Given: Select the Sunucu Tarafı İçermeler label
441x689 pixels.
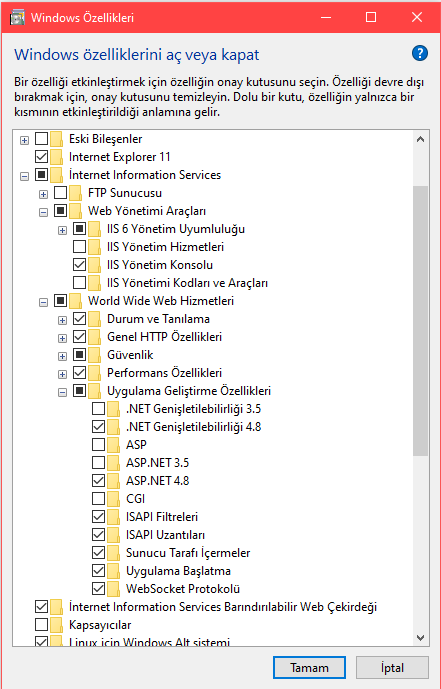Looking at the screenshot, I should coord(188,552).
